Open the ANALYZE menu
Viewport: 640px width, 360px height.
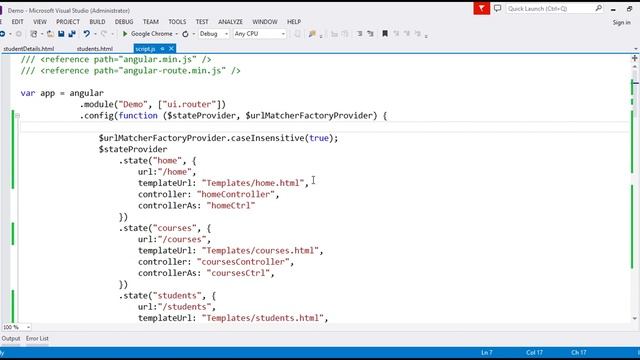point(230,22)
